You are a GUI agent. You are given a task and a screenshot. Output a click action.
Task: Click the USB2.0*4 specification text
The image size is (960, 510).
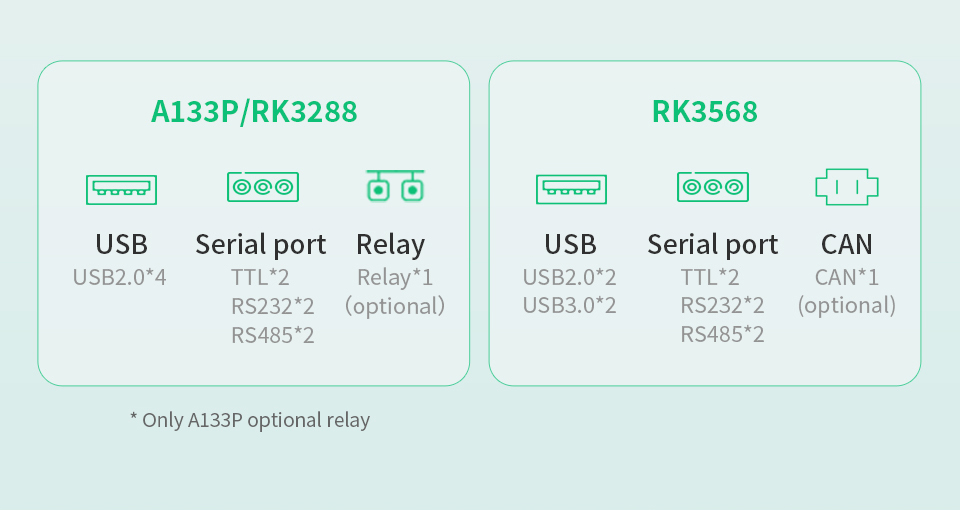(x=120, y=277)
